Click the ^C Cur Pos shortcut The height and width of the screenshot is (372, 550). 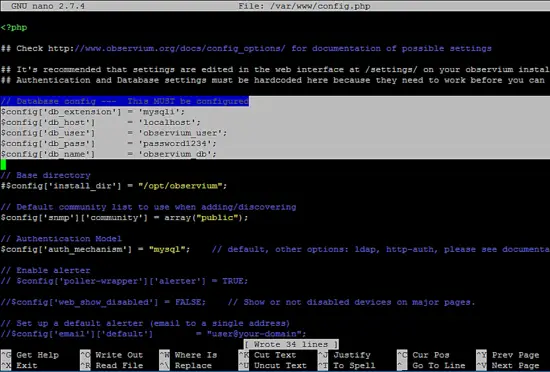[x=424, y=355]
